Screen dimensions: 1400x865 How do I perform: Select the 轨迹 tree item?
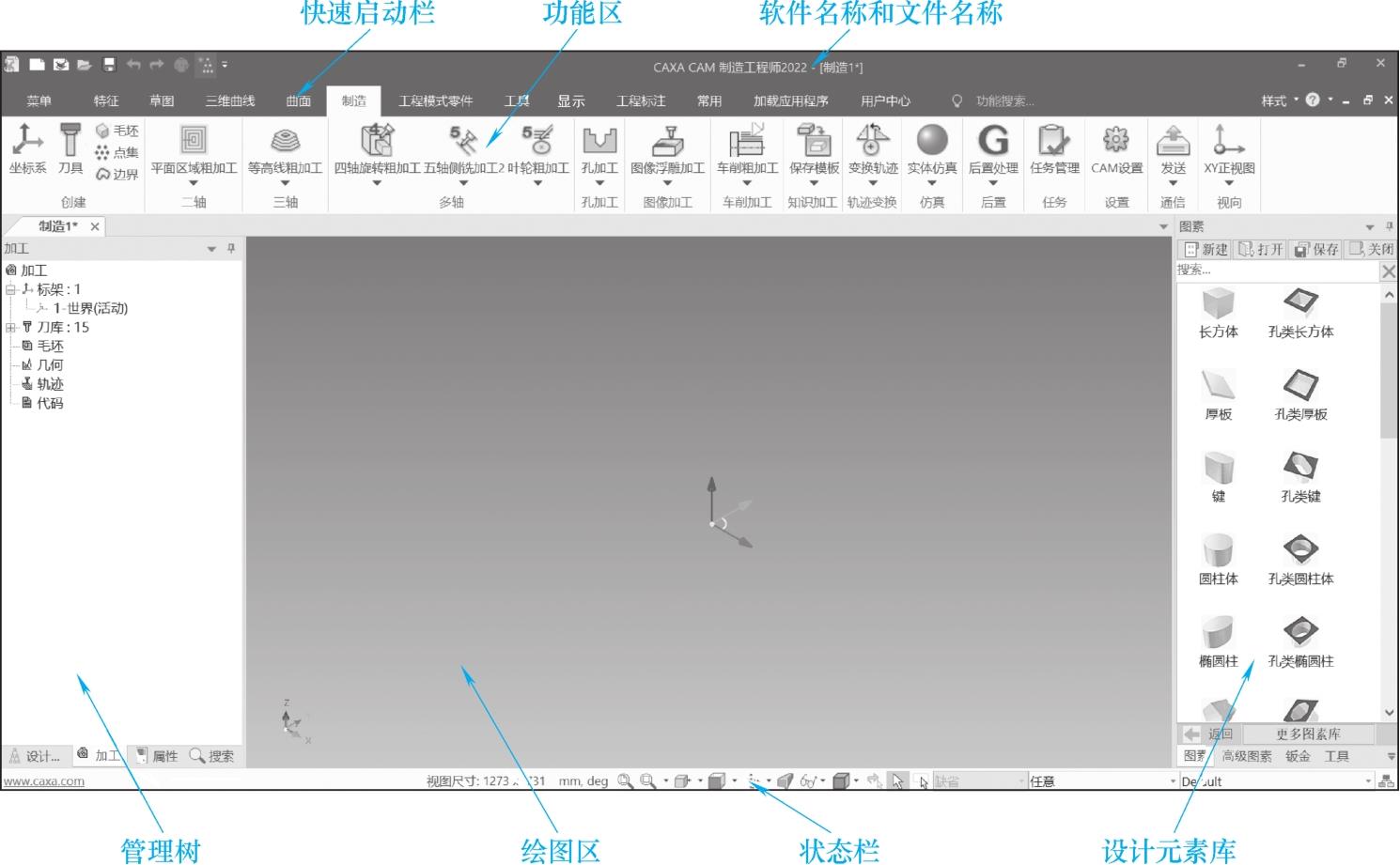(x=42, y=384)
